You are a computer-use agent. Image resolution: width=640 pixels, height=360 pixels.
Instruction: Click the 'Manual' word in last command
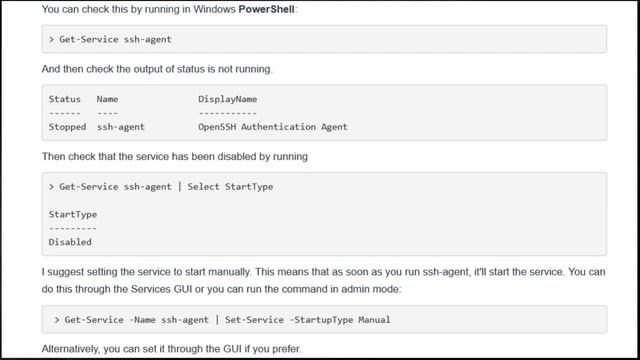pyautogui.click(x=374, y=320)
